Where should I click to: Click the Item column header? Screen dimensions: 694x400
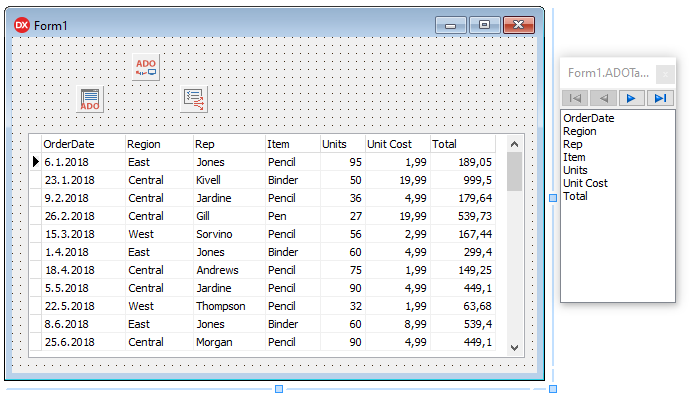[x=293, y=144]
